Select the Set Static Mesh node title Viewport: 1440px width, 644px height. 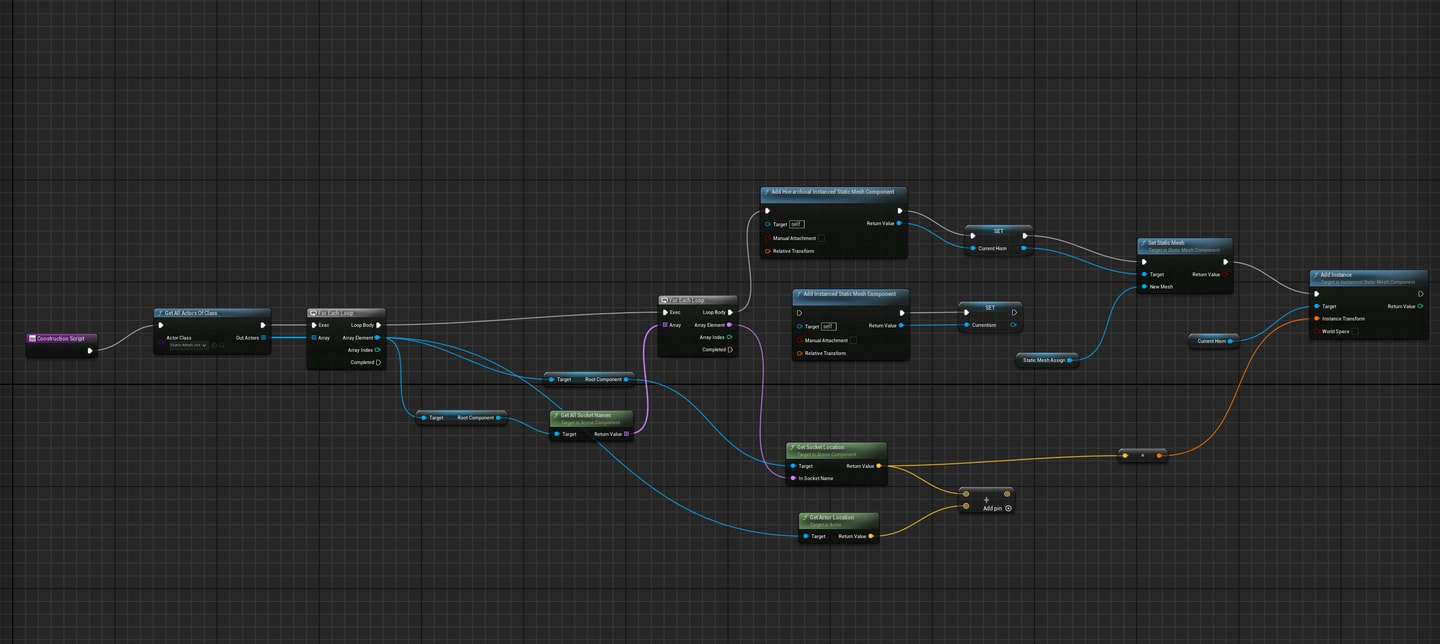[1165, 243]
